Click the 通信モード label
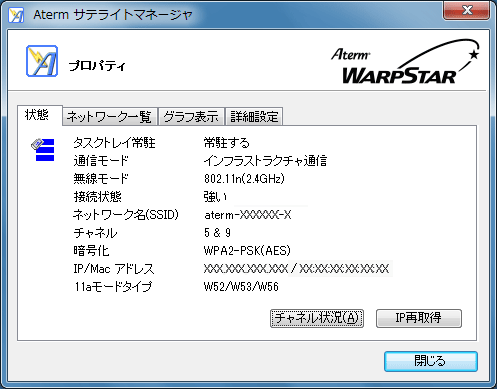 (101, 161)
